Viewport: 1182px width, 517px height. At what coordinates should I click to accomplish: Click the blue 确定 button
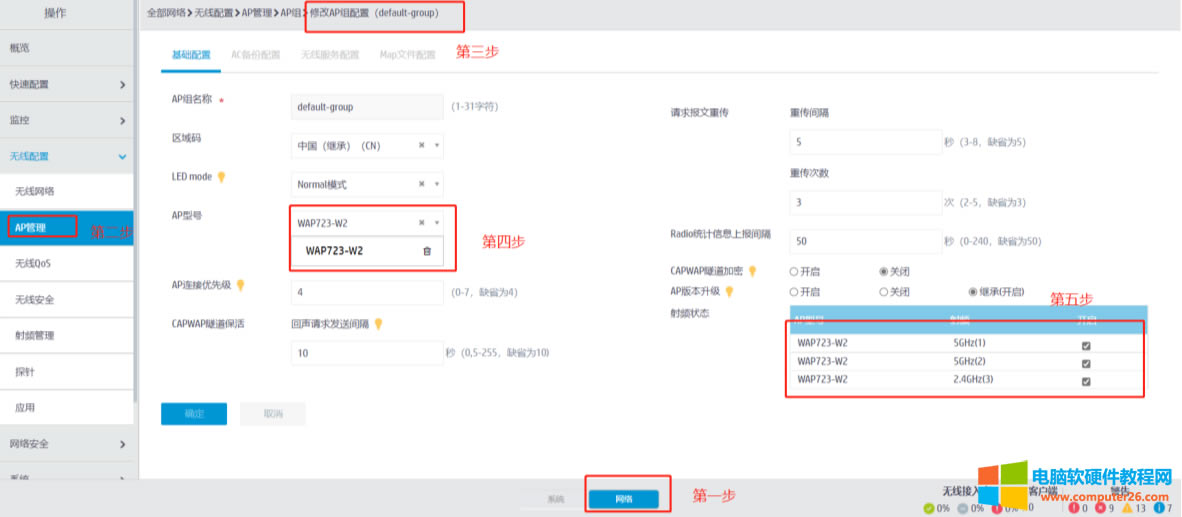click(194, 414)
